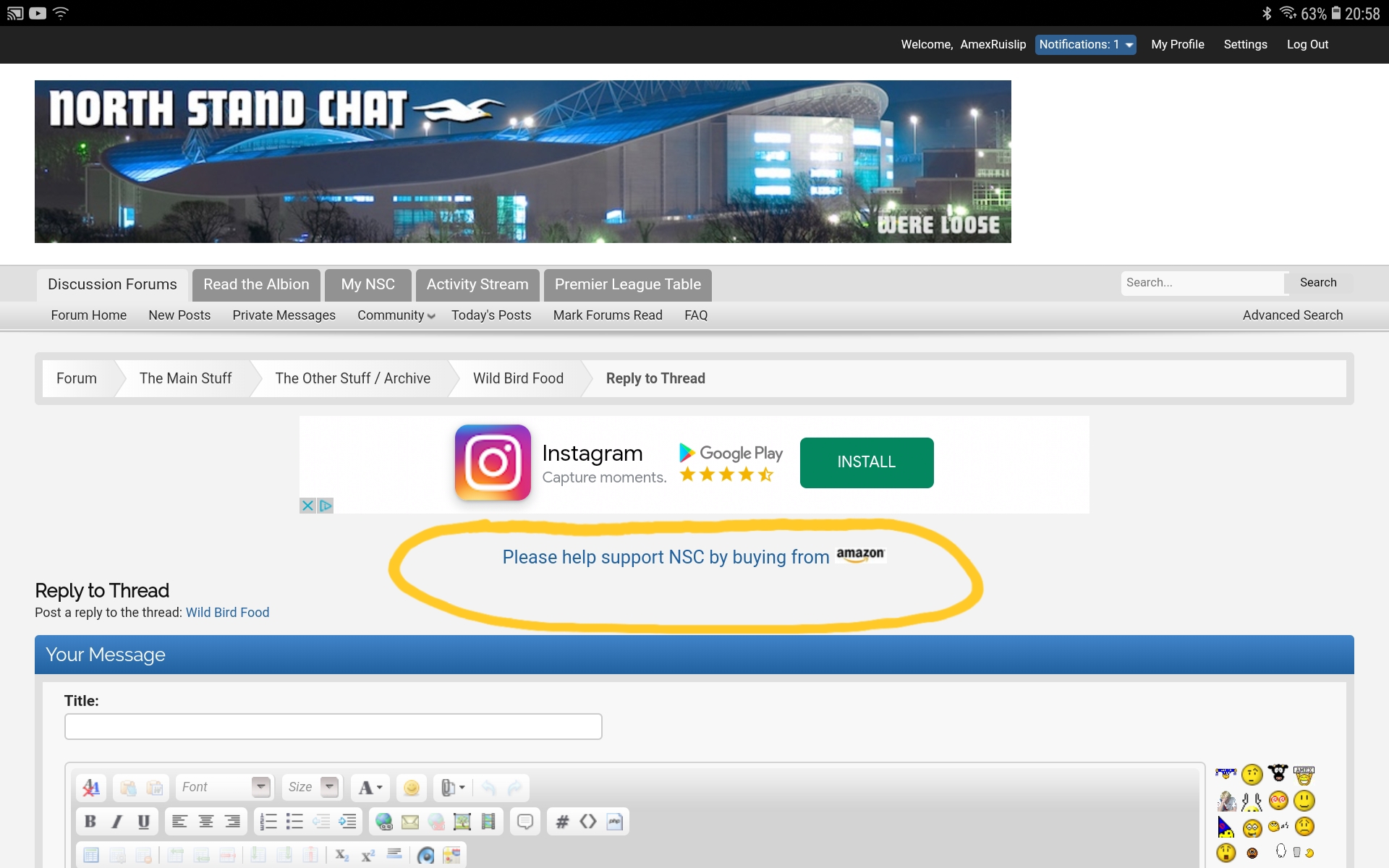Click the Paste from Word icon

tap(154, 788)
